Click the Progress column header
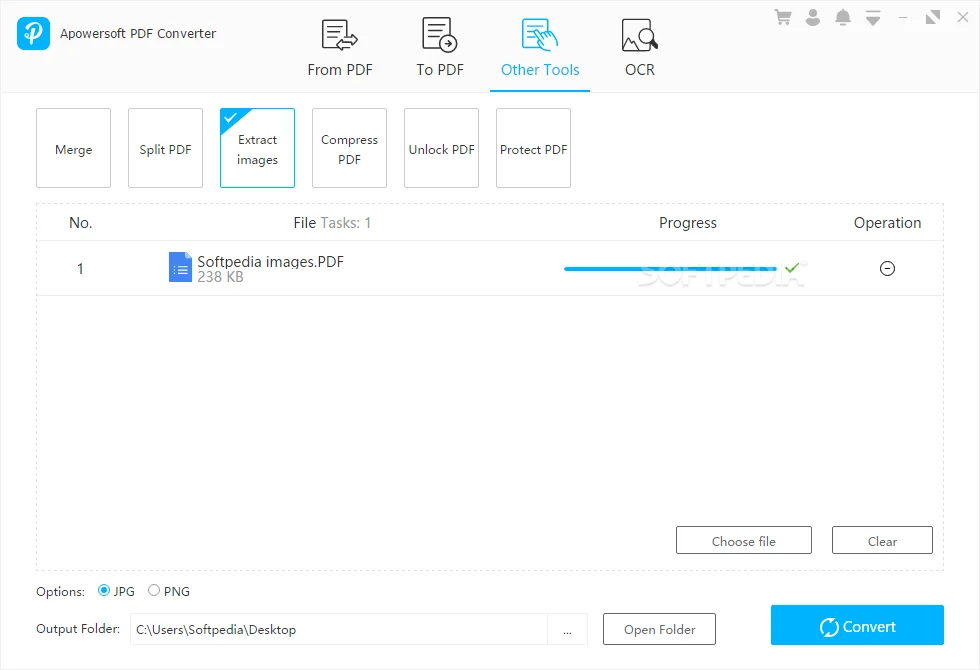The image size is (980, 670). point(688,222)
